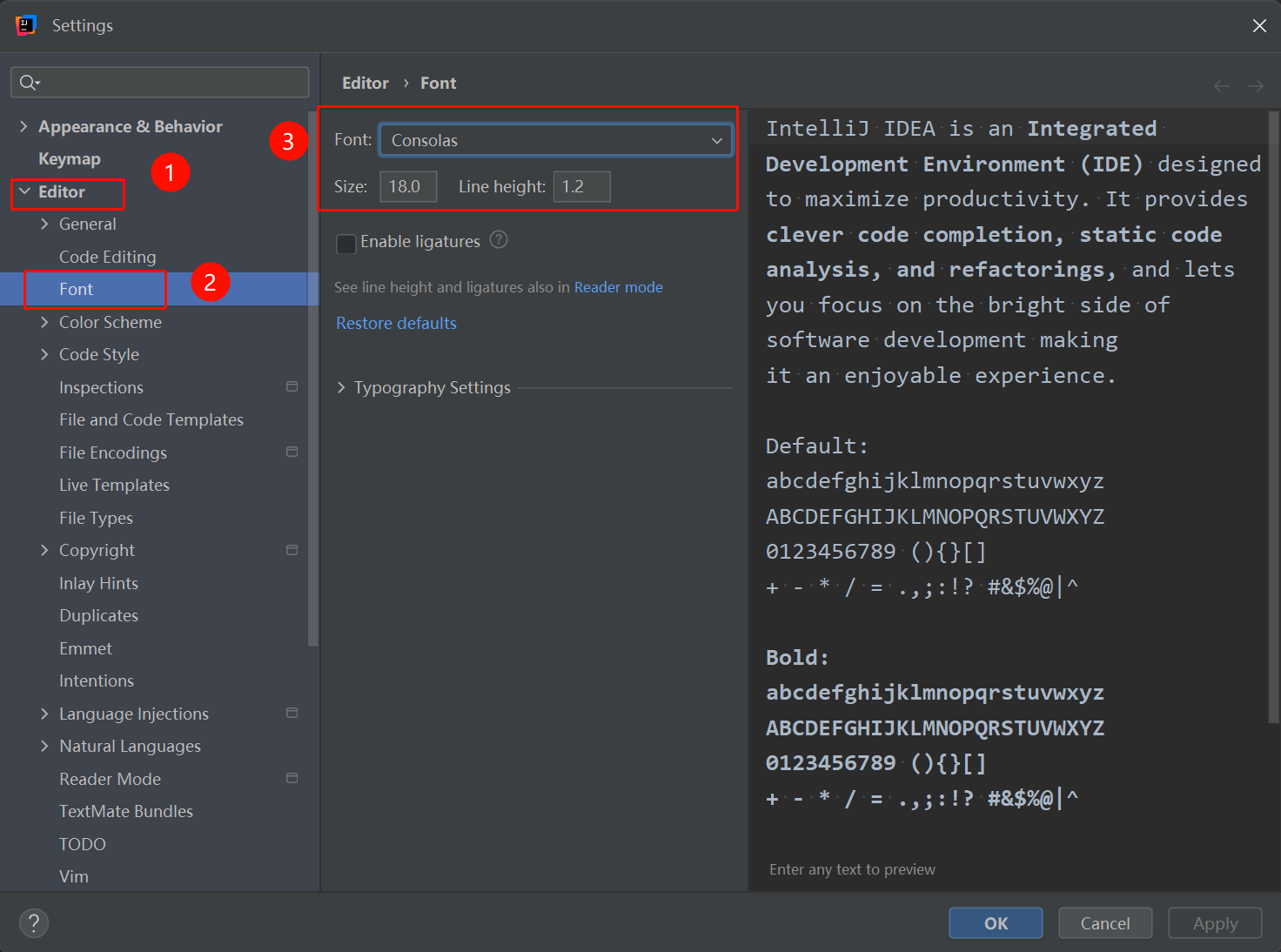Click the ligatures help hint icon

click(499, 240)
